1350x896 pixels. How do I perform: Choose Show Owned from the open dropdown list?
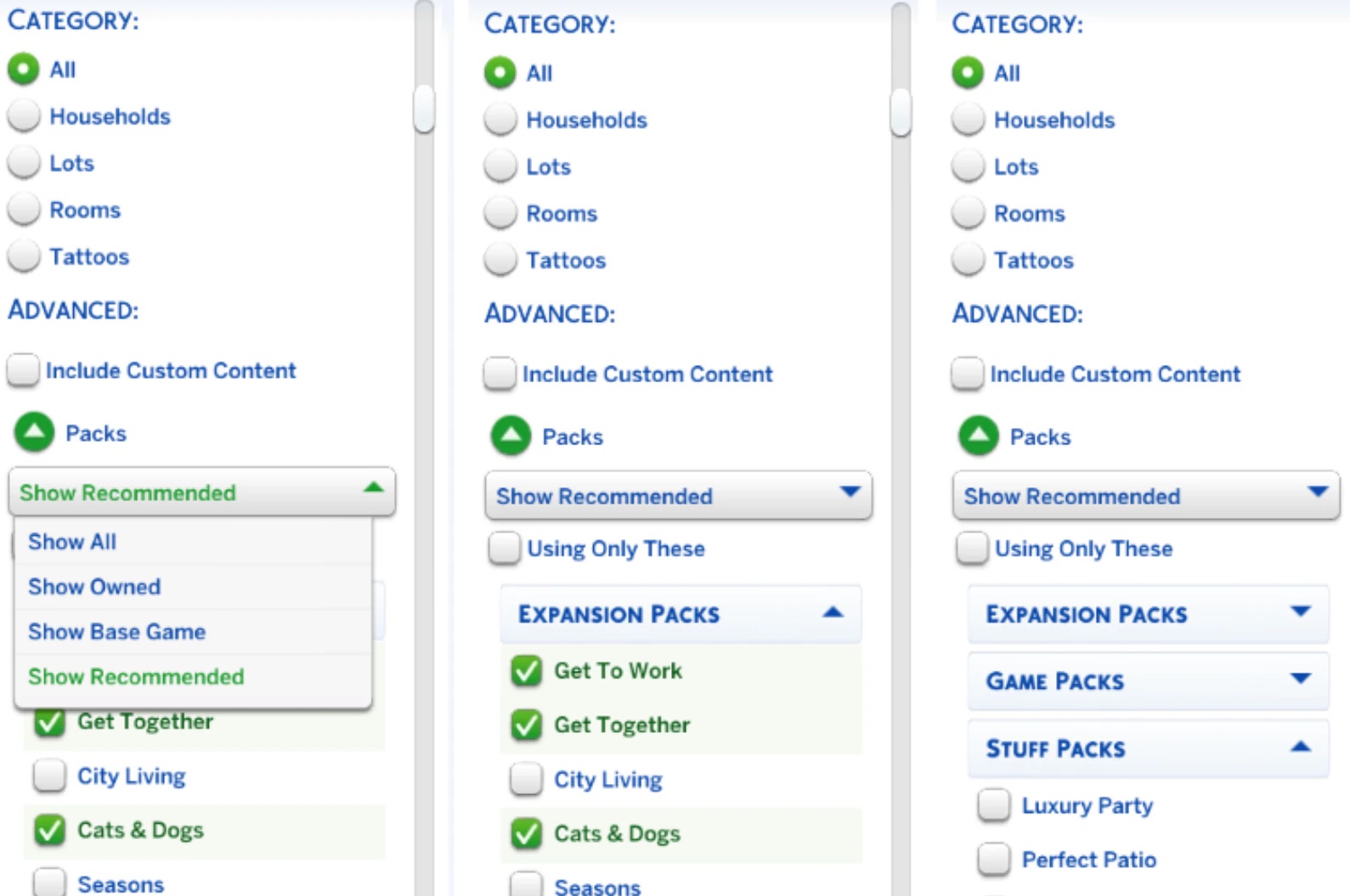(x=94, y=587)
